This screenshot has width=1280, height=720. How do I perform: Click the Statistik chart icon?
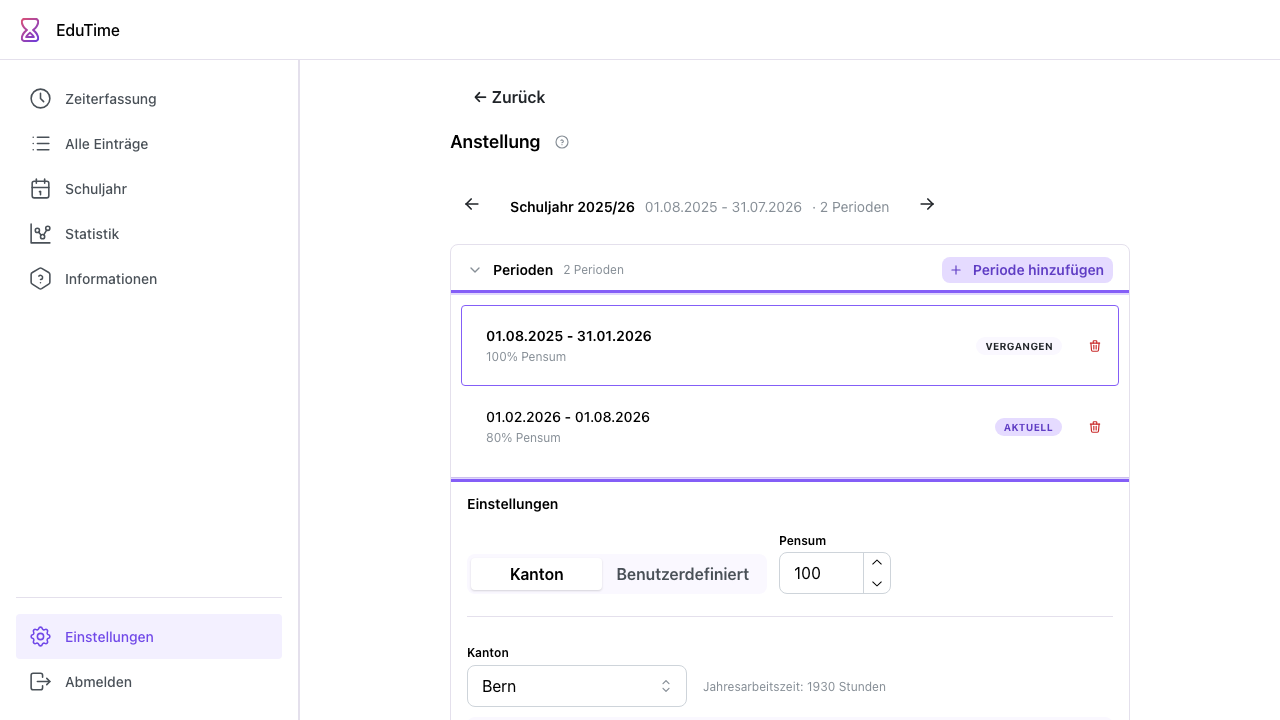tap(40, 234)
